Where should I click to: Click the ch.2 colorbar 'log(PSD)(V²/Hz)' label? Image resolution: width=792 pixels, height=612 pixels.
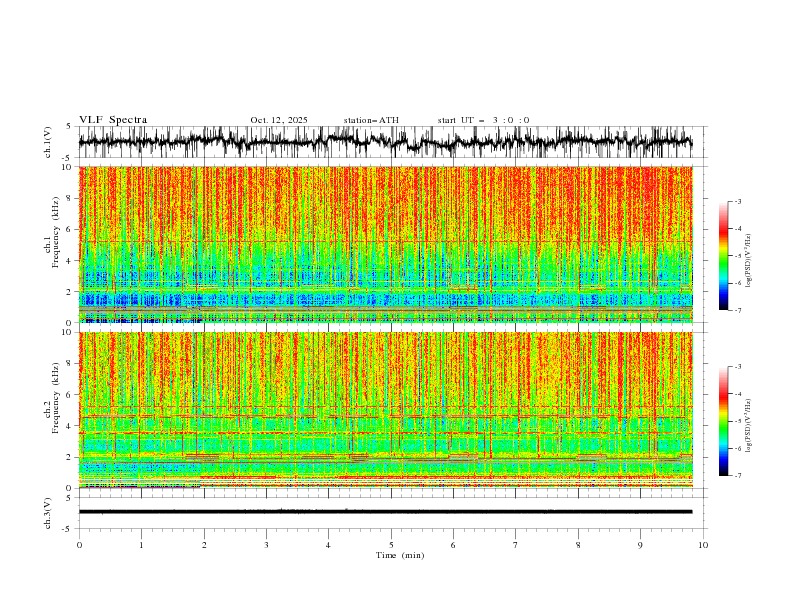[x=748, y=426]
